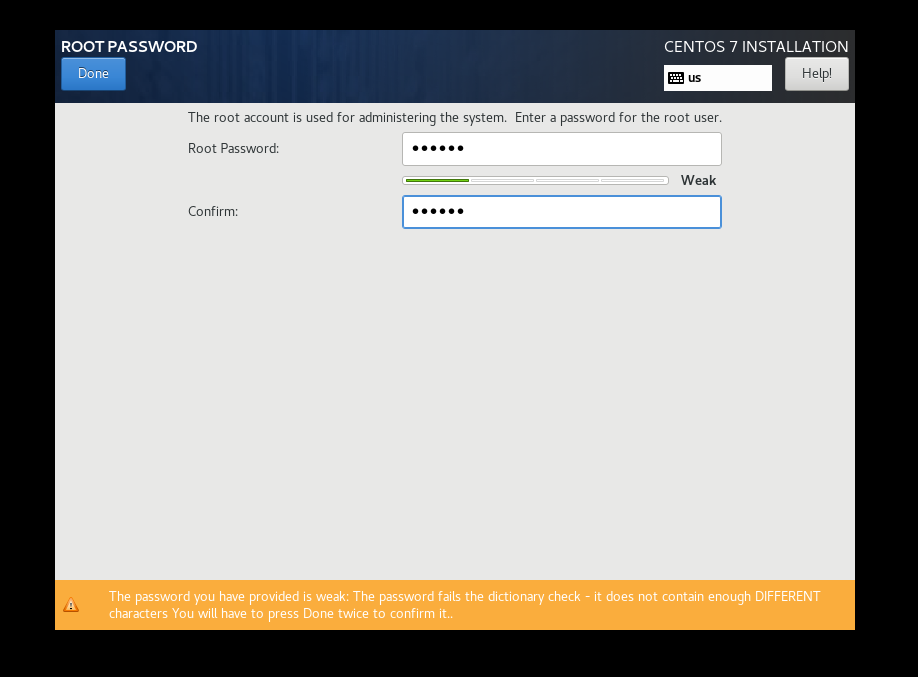This screenshot has width=918, height=677.
Task: Click the 'Root Password:' label
Action: tap(233, 149)
